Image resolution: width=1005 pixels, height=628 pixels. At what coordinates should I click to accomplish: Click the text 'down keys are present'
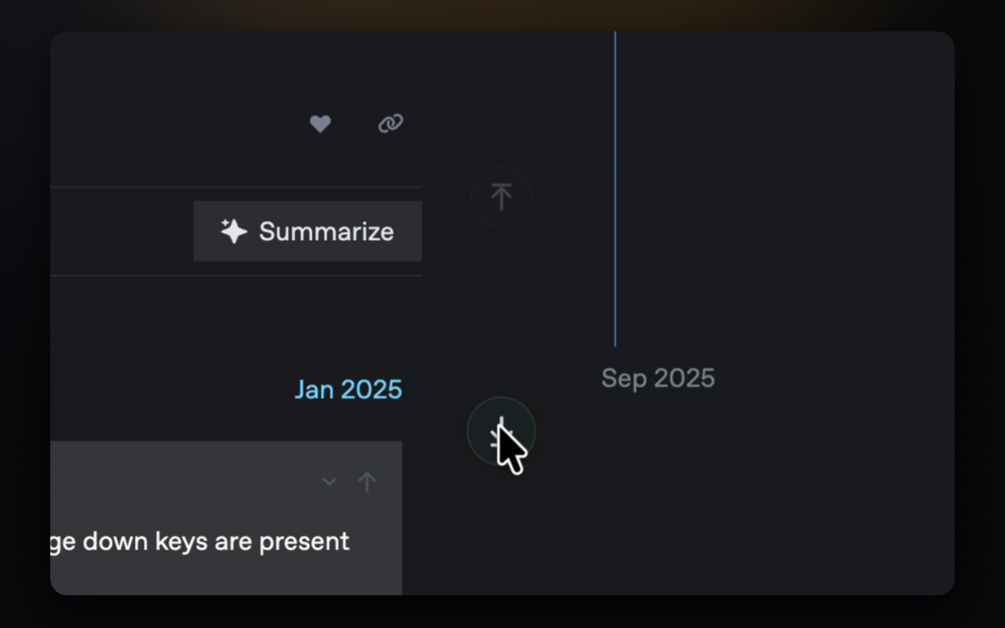pos(216,541)
